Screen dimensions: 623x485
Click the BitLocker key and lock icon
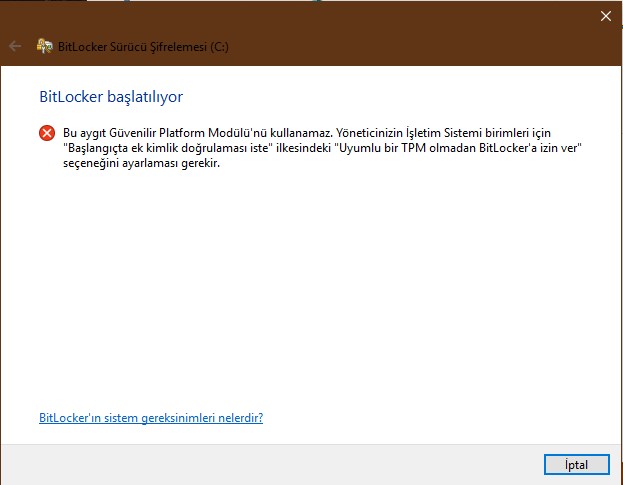44,46
